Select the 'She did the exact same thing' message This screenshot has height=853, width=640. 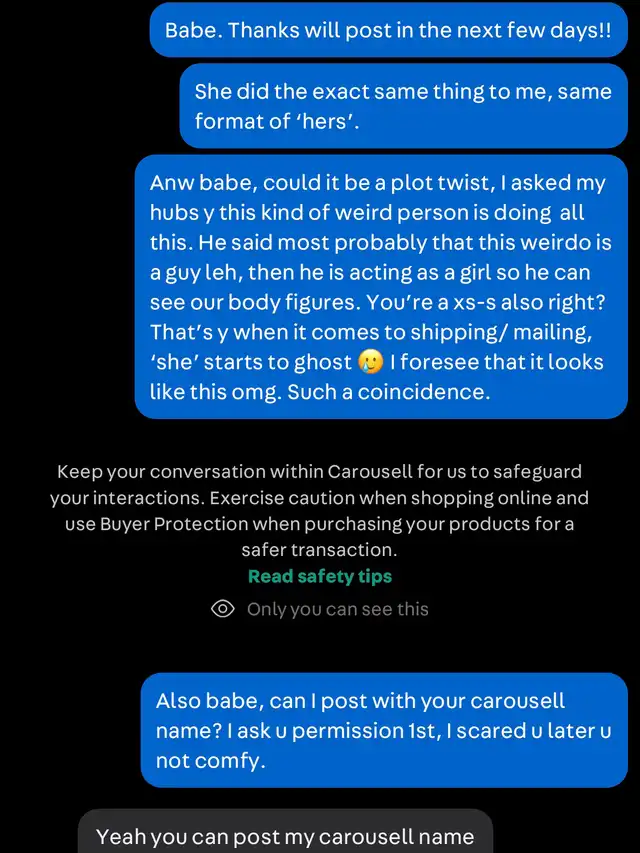[403, 106]
